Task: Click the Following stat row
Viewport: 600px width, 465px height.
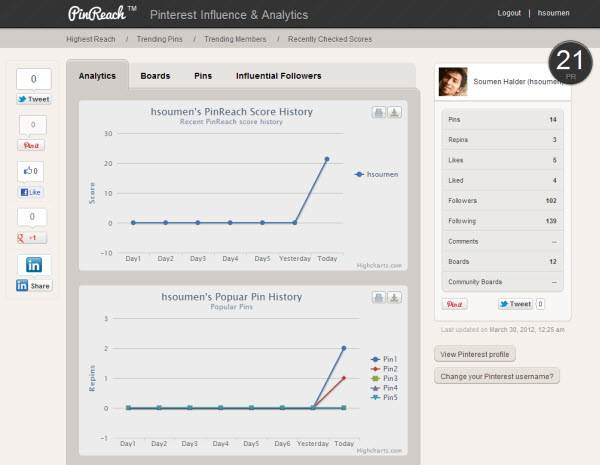Action: point(502,221)
